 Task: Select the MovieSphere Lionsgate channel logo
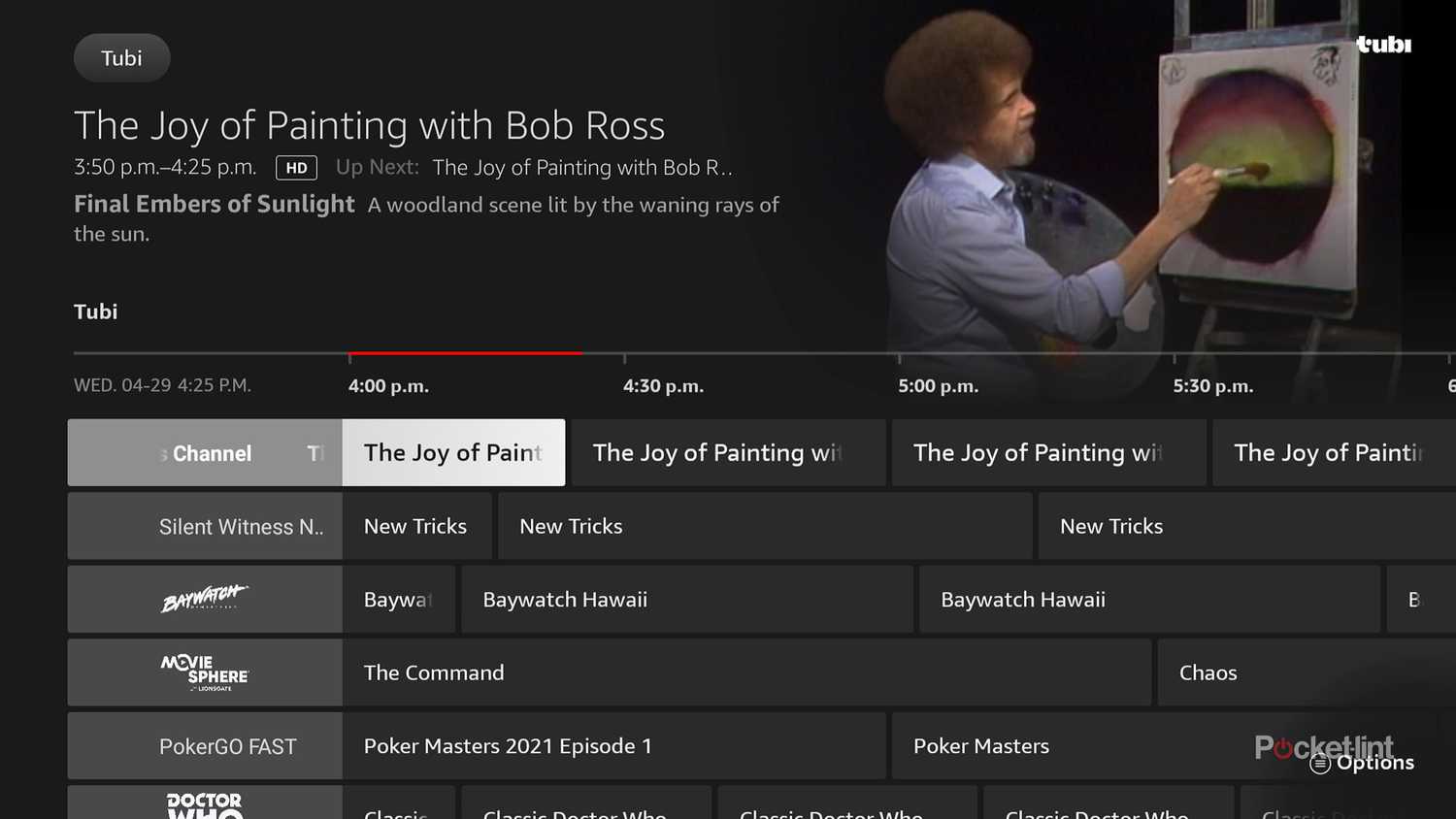click(x=203, y=672)
